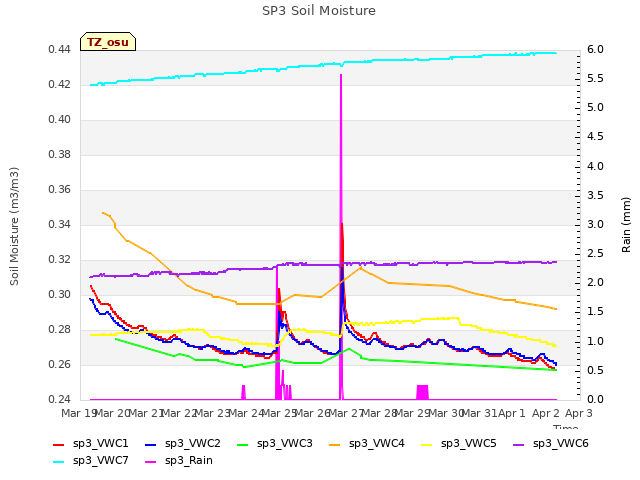This screenshot has width=640, height=480.
Task: Click the 0.44 left axis value
Action: pos(60,50)
